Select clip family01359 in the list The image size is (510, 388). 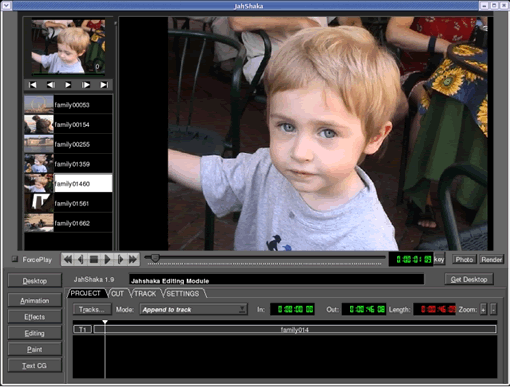tap(83, 164)
